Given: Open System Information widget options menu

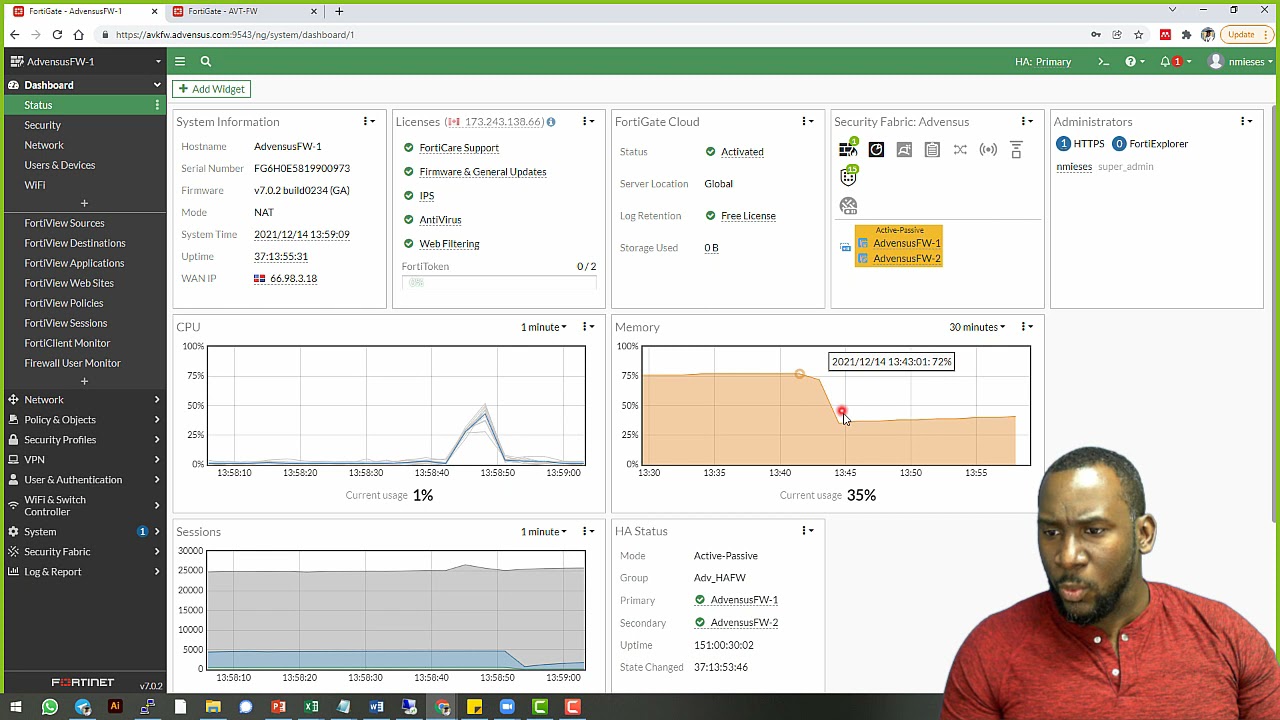Looking at the screenshot, I should (x=369, y=122).
